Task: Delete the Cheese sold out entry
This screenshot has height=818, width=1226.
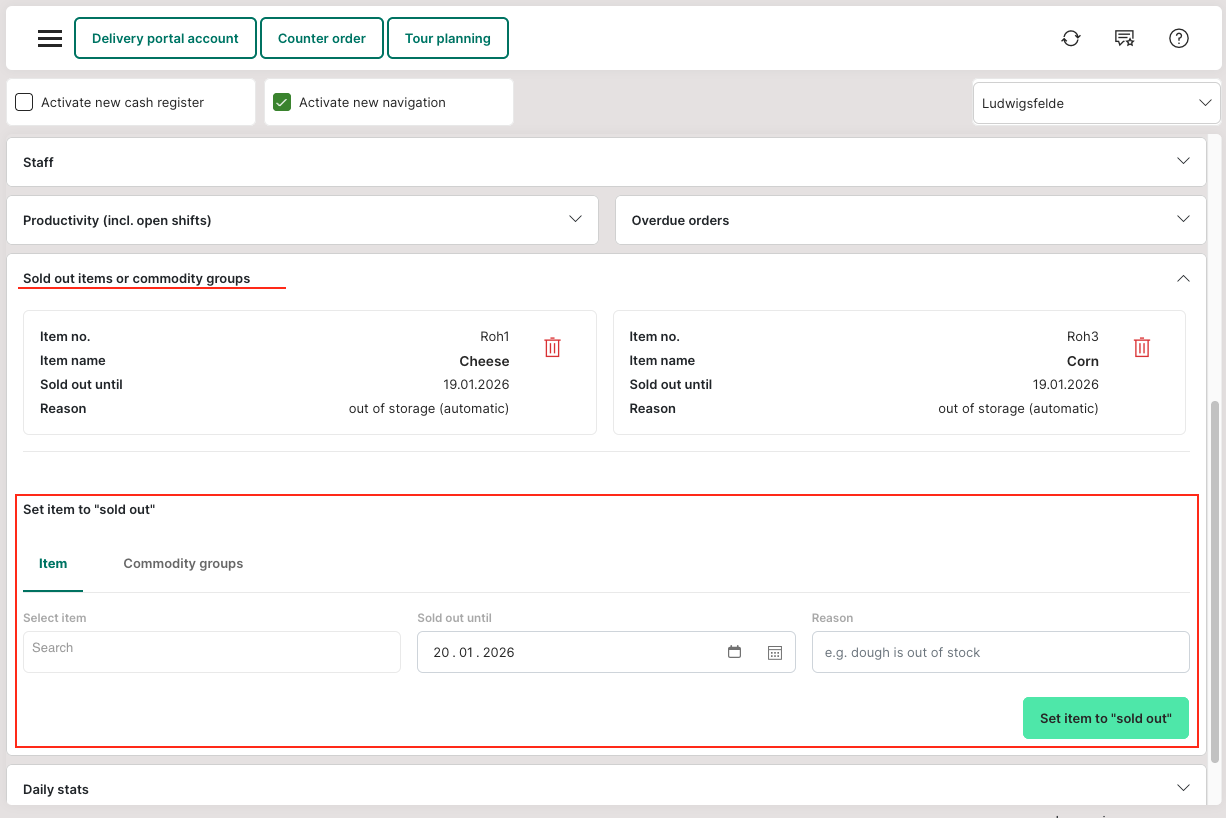Action: coord(552,347)
